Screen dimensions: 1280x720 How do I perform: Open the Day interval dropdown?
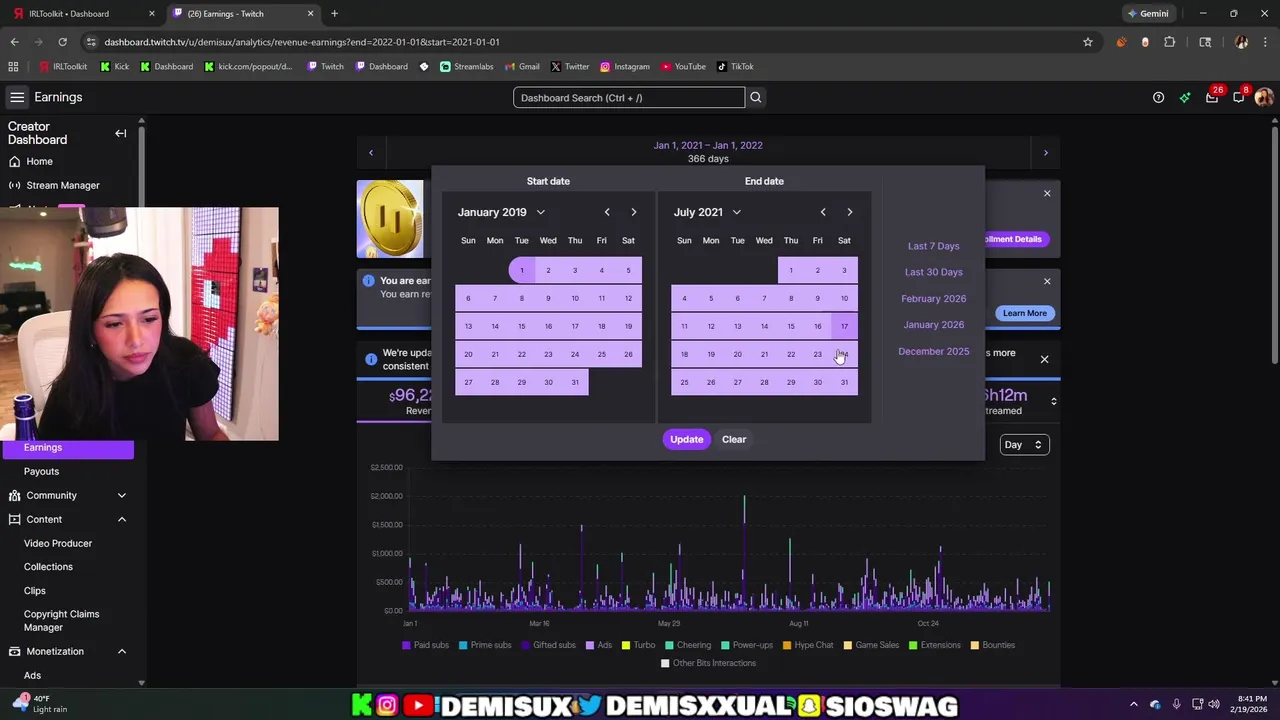[1024, 445]
